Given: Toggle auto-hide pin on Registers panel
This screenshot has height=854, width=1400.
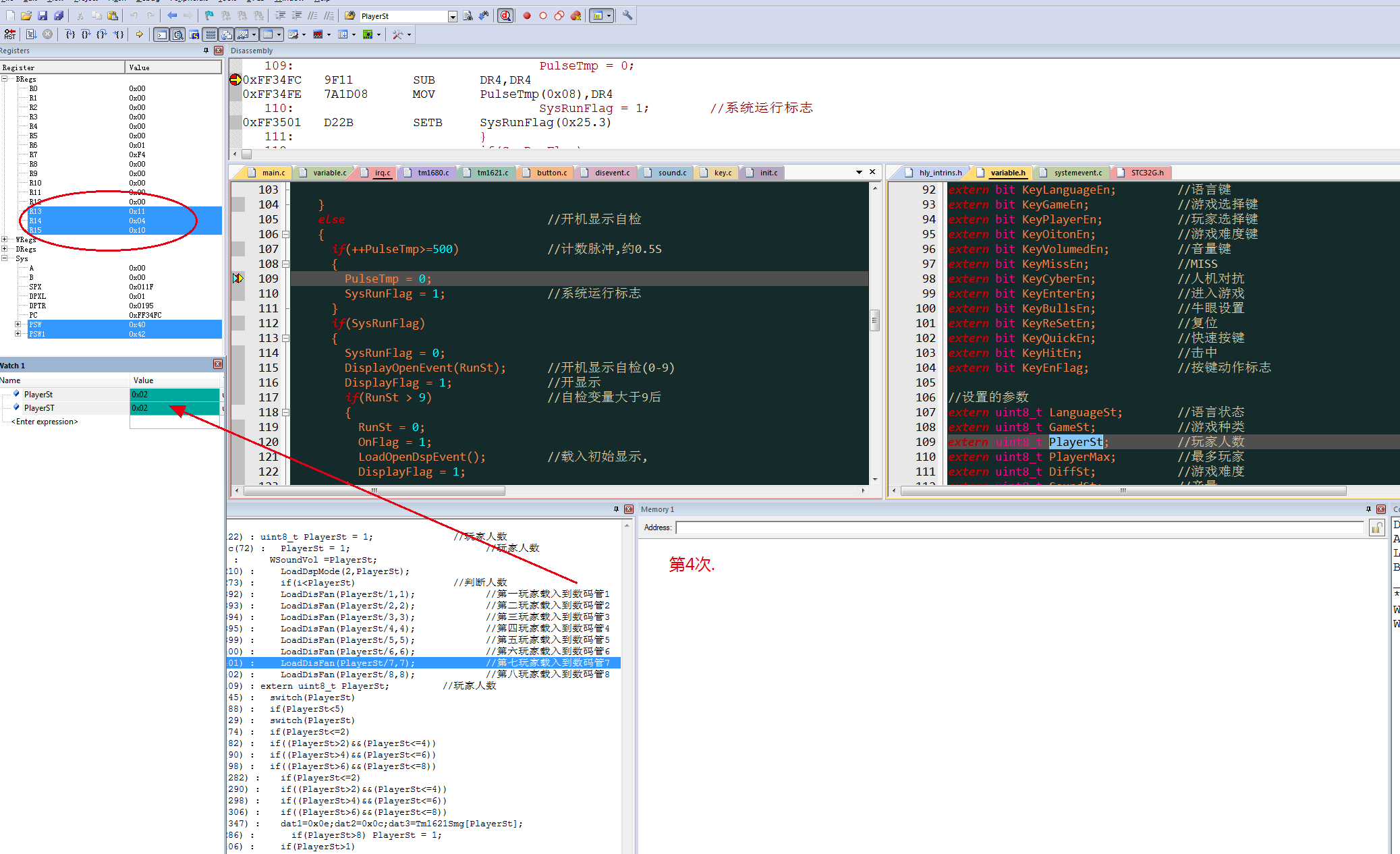Looking at the screenshot, I should pos(206,51).
